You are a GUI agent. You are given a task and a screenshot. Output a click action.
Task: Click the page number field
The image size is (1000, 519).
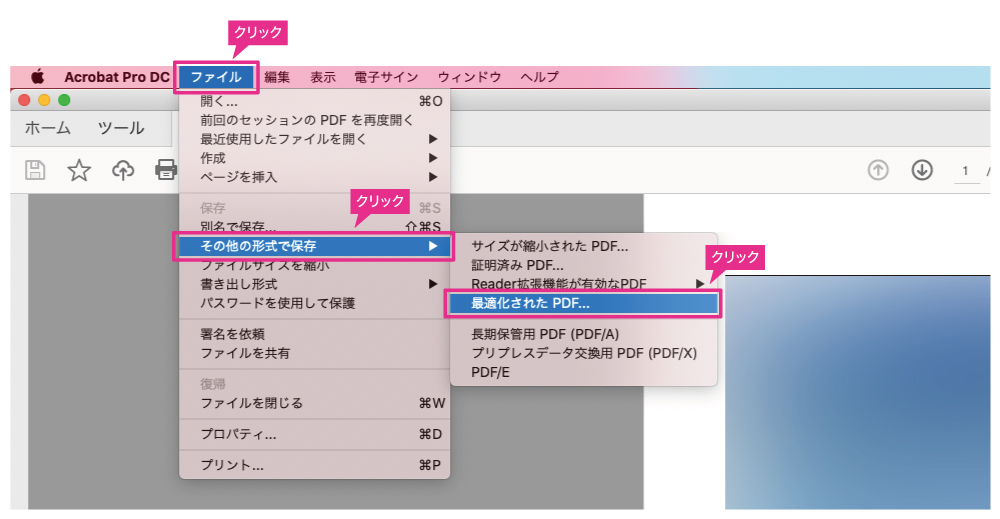966,171
